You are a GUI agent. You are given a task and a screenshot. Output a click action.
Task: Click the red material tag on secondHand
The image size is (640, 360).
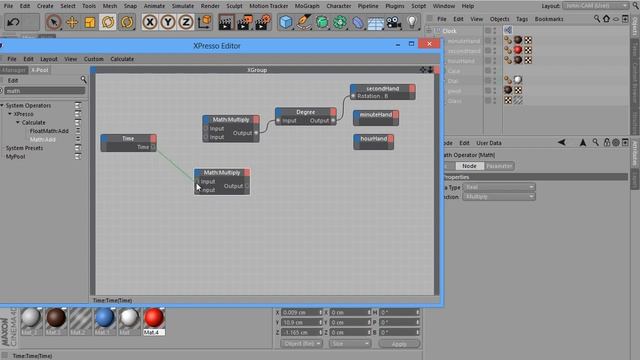[x=518, y=49]
